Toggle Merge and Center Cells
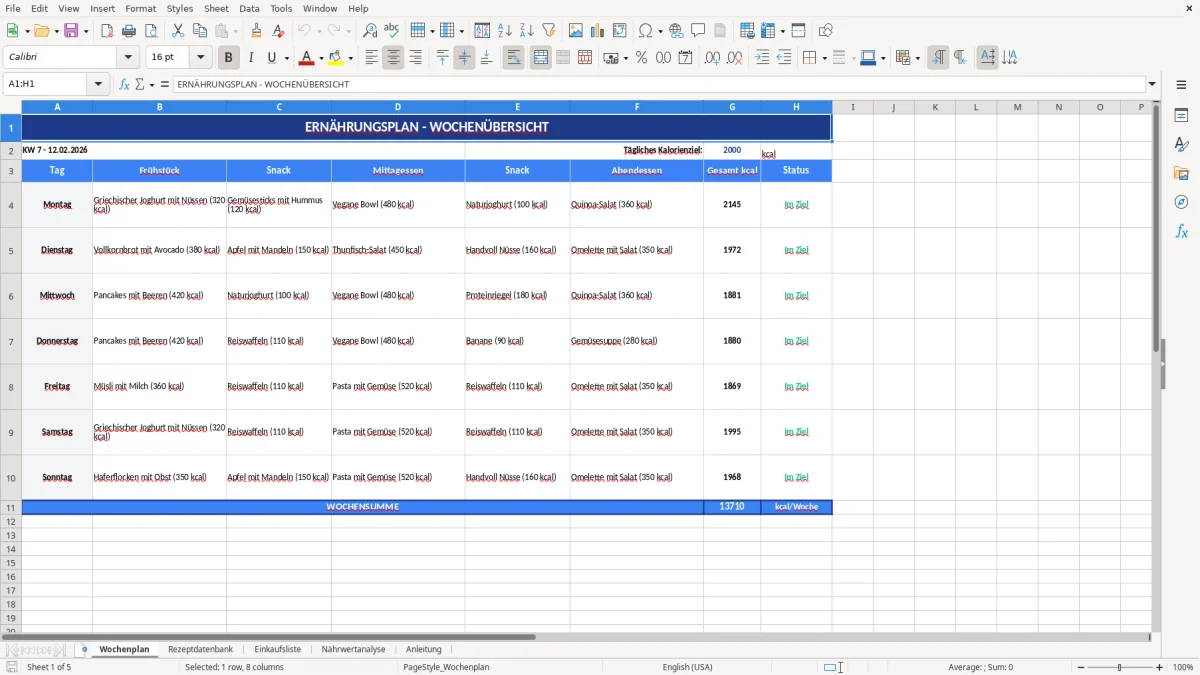The image size is (1200, 675). [540, 58]
